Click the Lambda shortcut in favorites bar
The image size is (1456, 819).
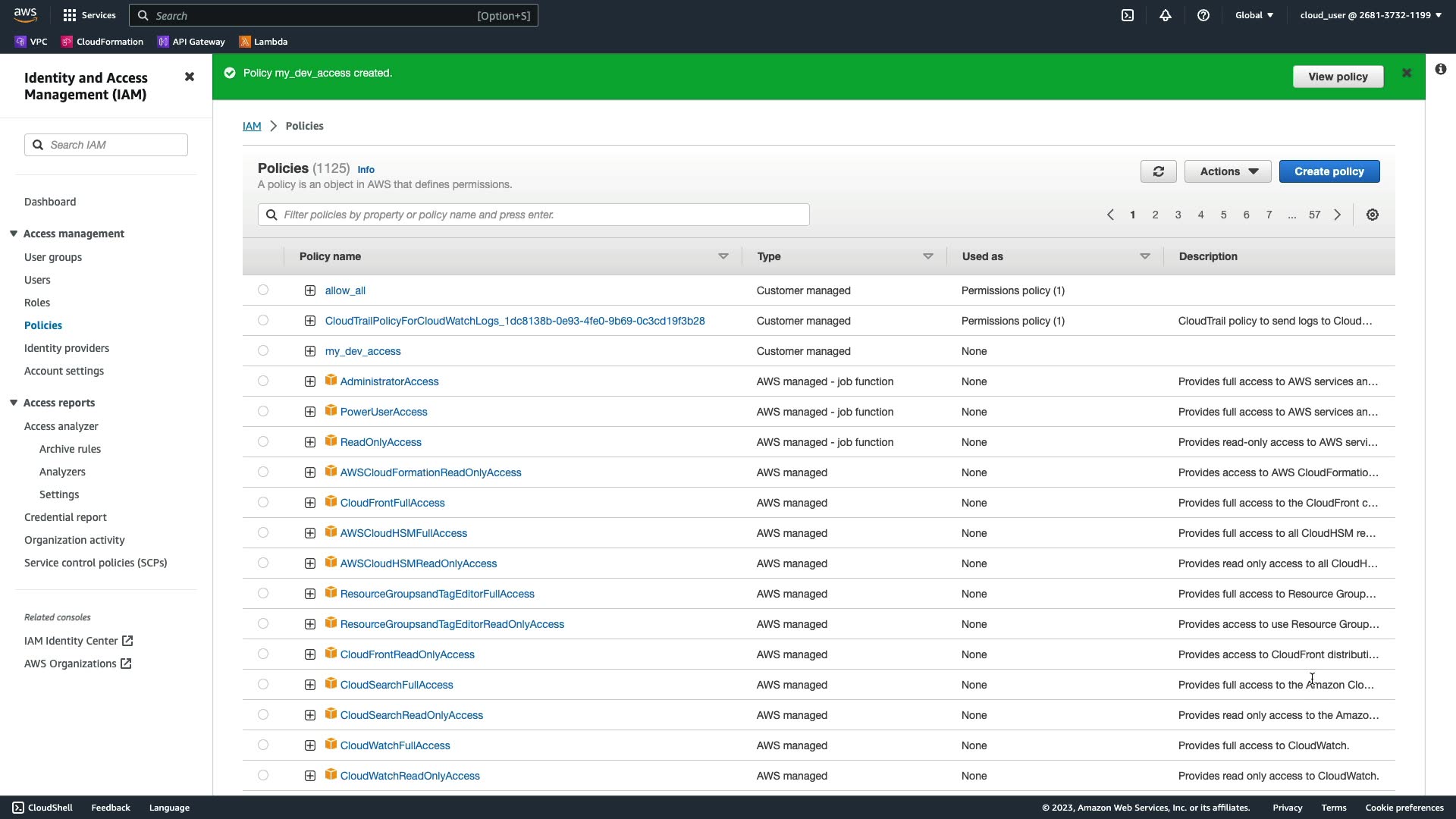pos(263,42)
